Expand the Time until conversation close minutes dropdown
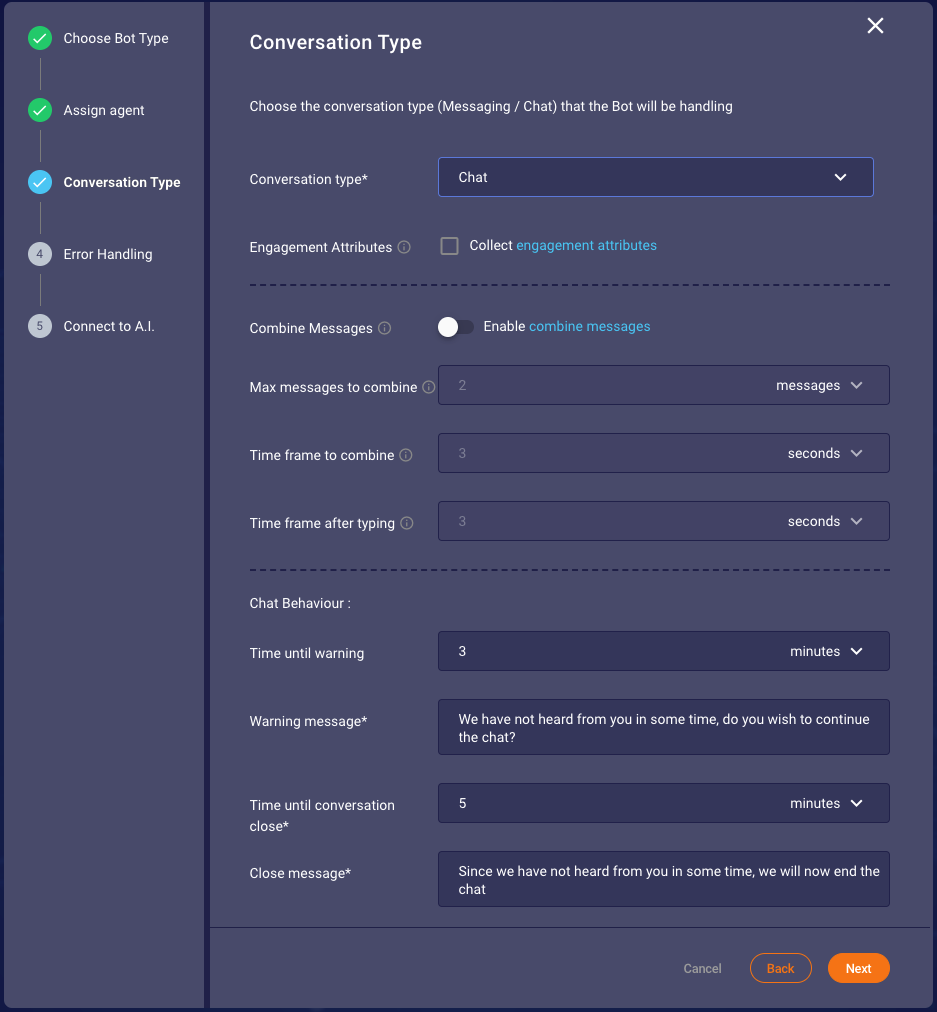937x1012 pixels. pos(826,803)
